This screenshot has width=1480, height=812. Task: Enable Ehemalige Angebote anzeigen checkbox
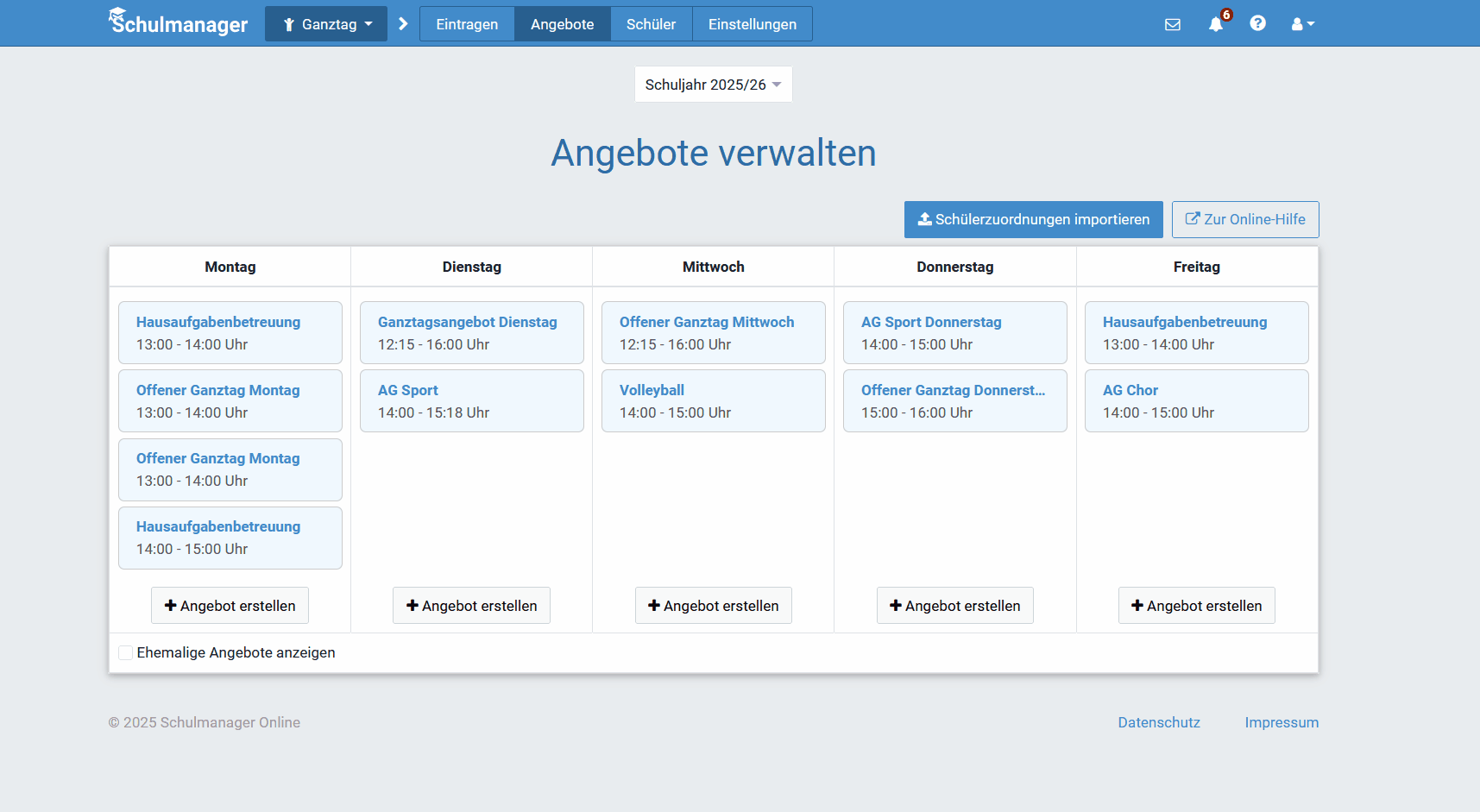tap(126, 653)
